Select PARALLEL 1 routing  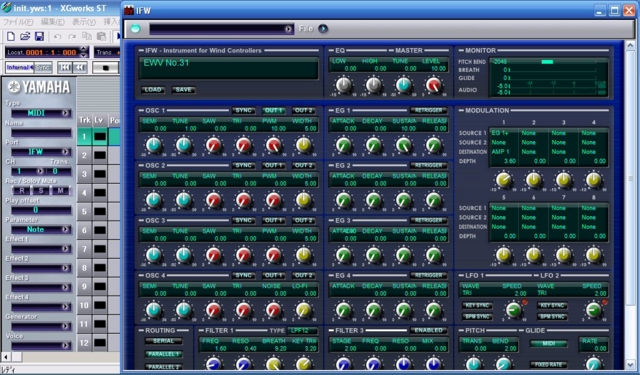point(164,354)
